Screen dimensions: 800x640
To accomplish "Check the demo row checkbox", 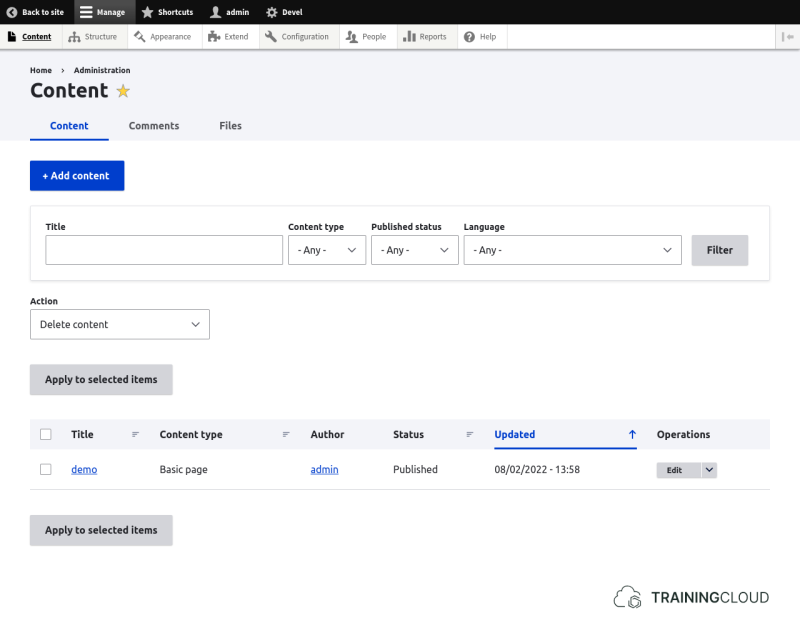I will tap(46, 469).
